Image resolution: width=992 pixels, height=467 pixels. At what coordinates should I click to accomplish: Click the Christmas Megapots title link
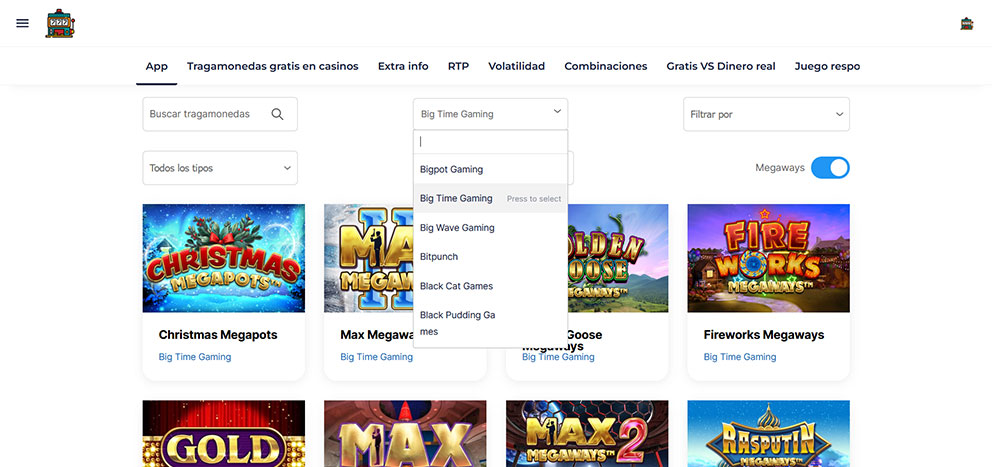pos(218,335)
